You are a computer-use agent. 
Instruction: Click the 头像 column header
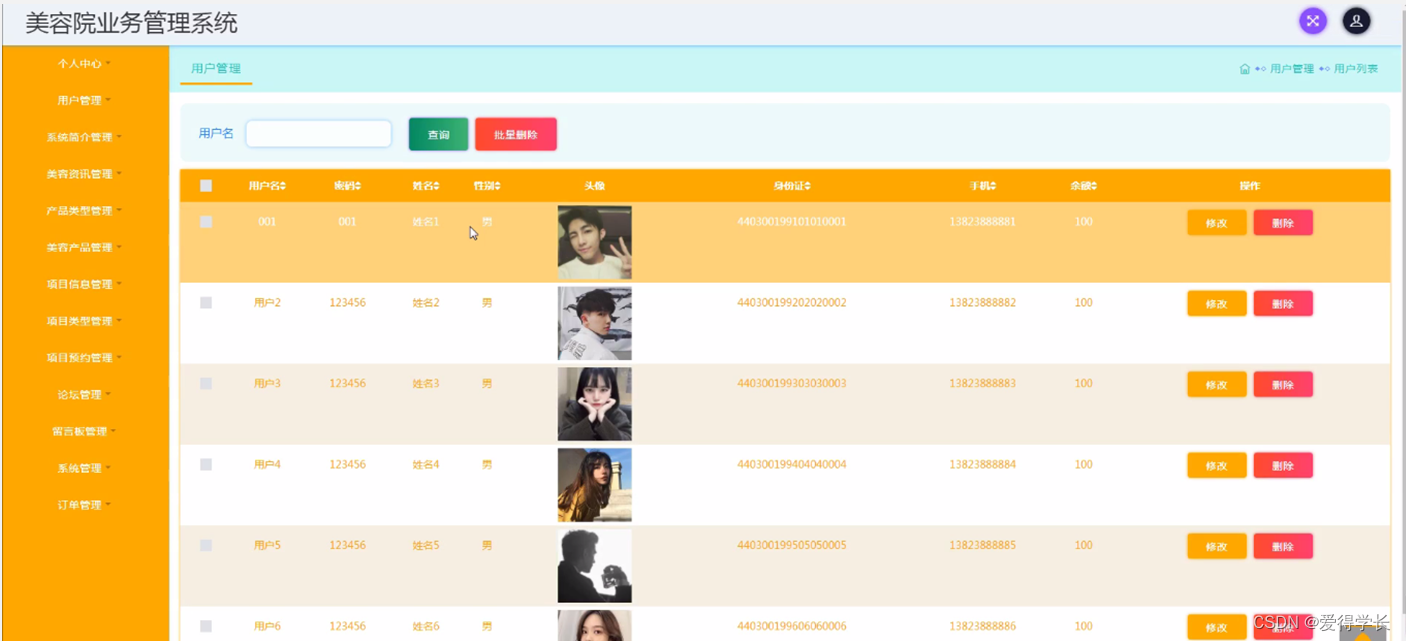pyautogui.click(x=595, y=186)
